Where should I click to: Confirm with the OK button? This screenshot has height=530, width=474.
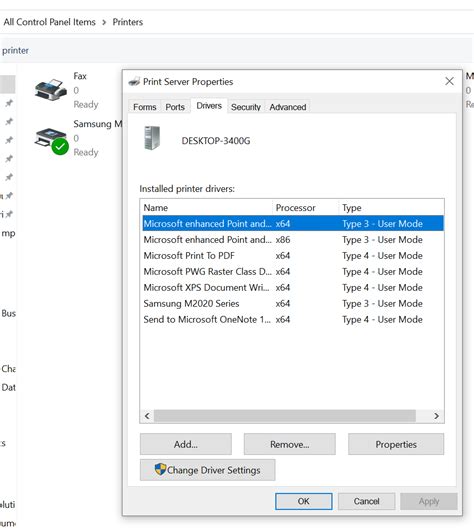pyautogui.click(x=304, y=501)
